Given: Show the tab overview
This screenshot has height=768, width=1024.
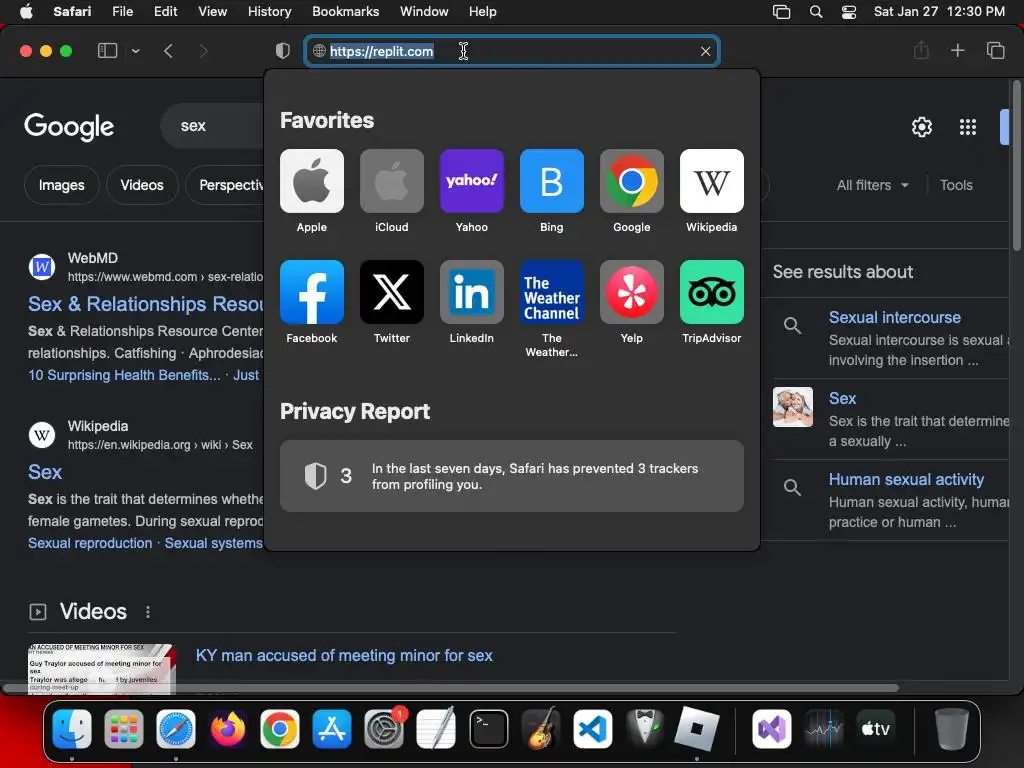Looking at the screenshot, I should (x=995, y=50).
